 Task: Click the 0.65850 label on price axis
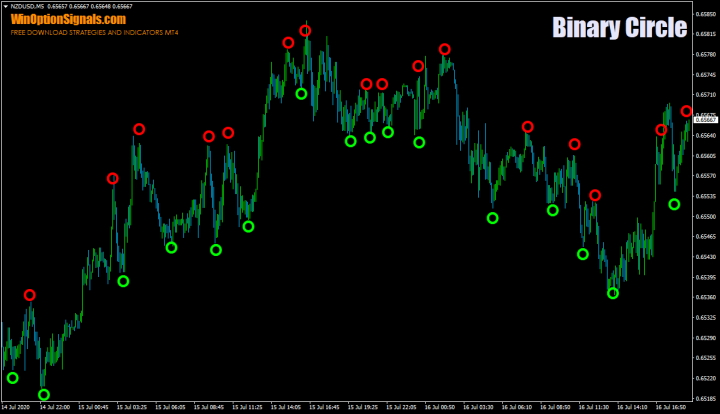pyautogui.click(x=705, y=14)
